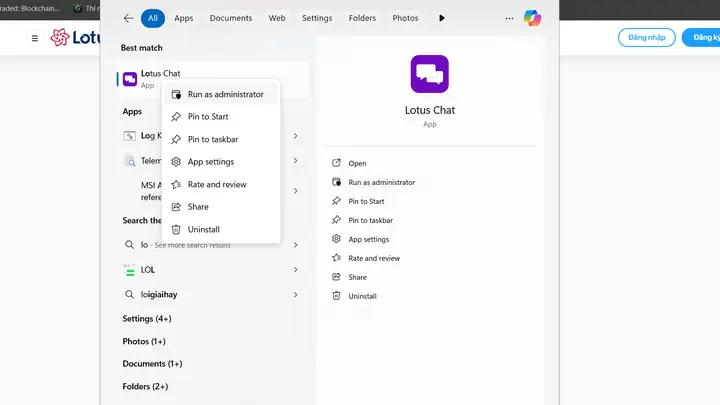This screenshot has height=405, width=720.
Task: Click the Đăng ký button on webpage
Action: [703, 38]
